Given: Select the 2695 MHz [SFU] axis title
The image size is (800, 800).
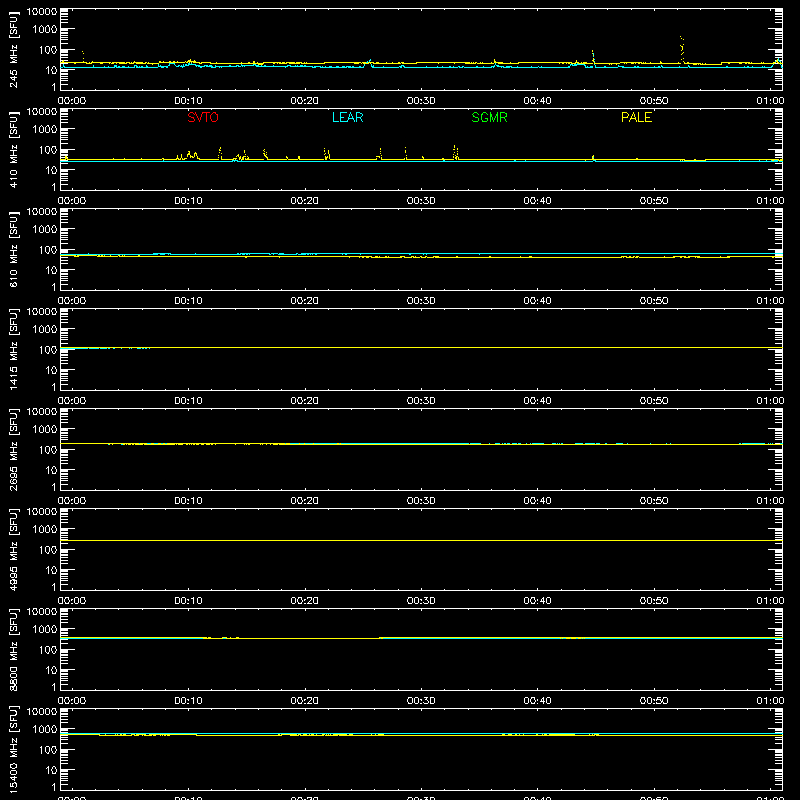Looking at the screenshot, I should click(13, 449).
